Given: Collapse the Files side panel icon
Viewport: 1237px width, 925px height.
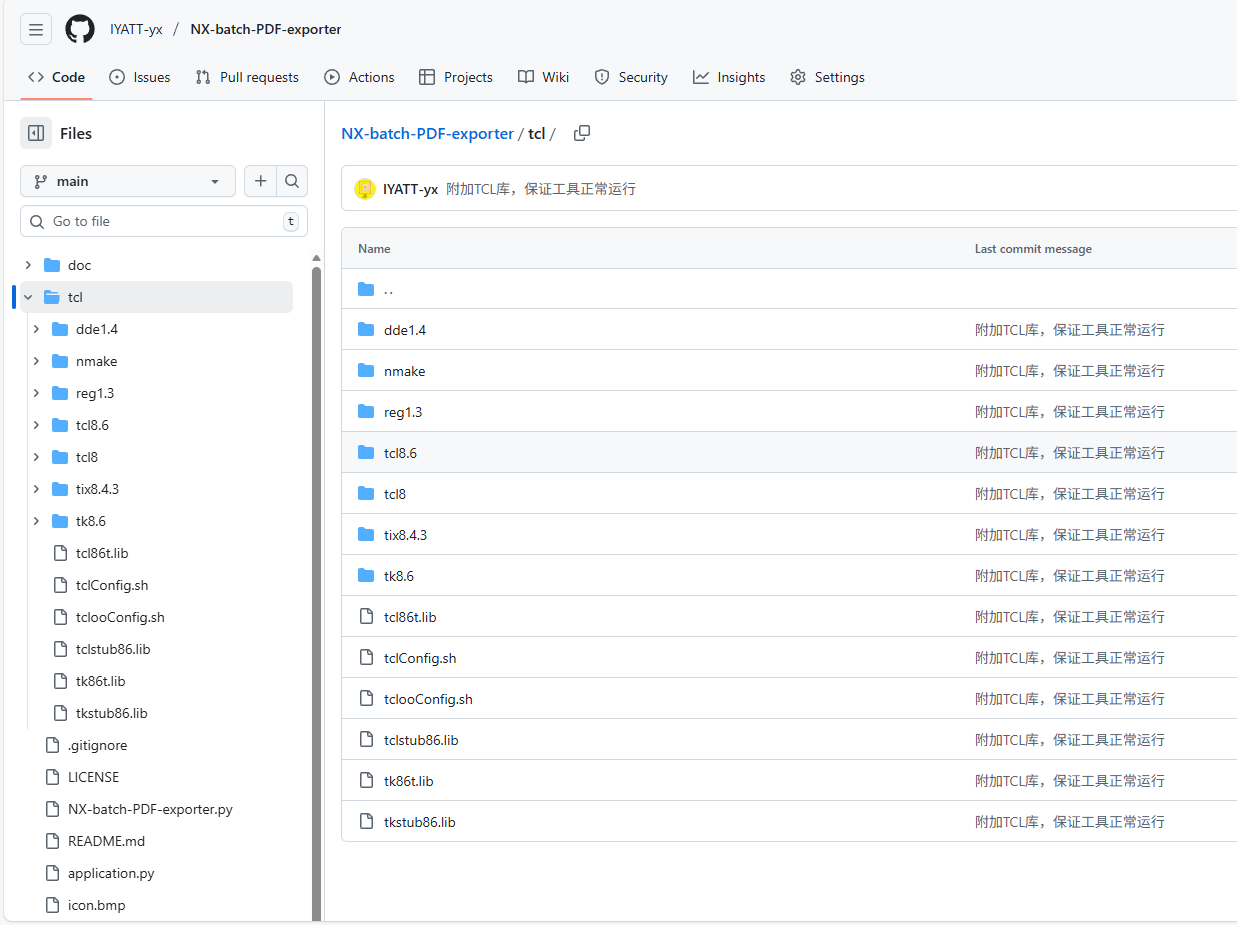Looking at the screenshot, I should tap(36, 133).
